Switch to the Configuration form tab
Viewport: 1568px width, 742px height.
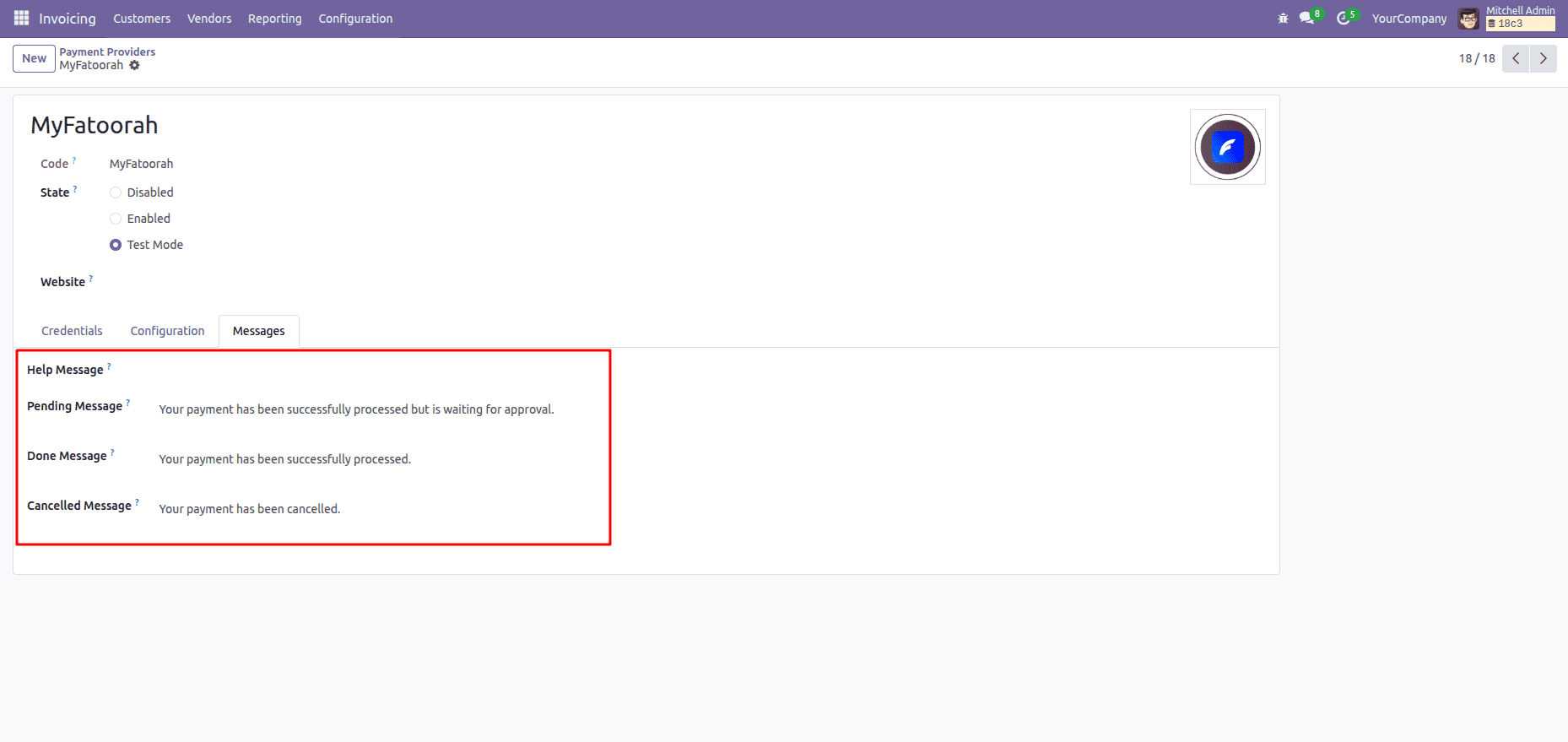point(167,331)
